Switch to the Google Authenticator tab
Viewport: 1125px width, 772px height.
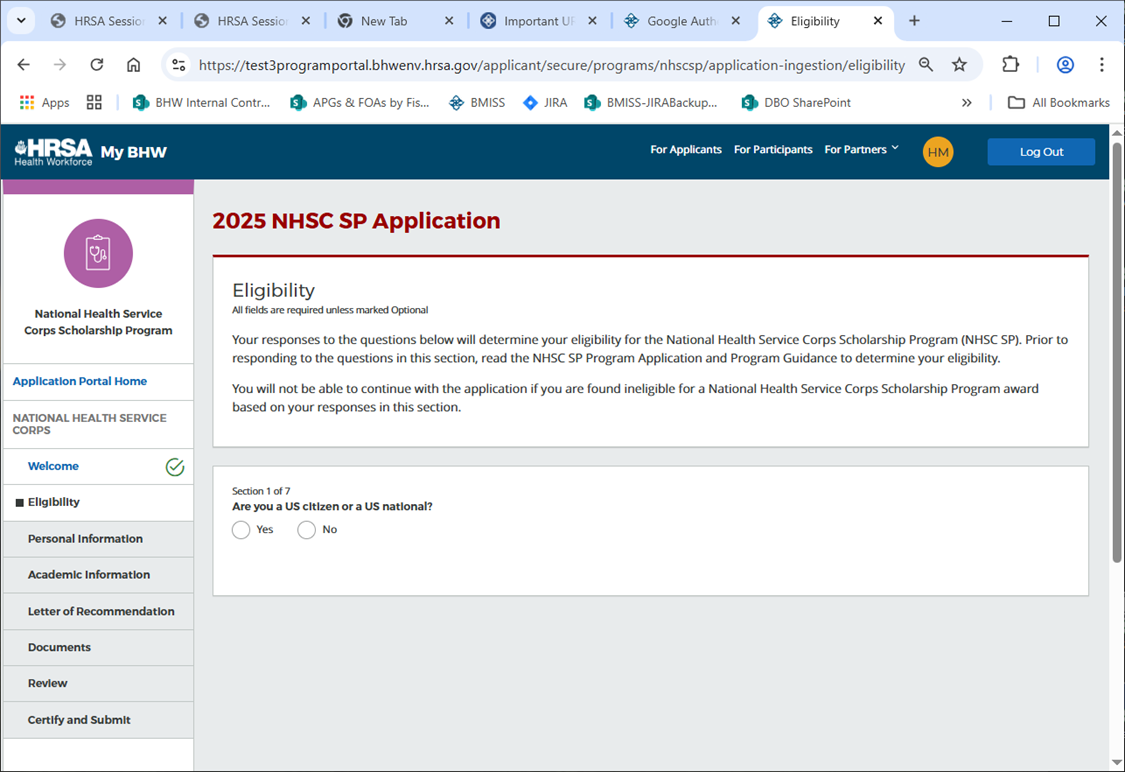point(682,21)
